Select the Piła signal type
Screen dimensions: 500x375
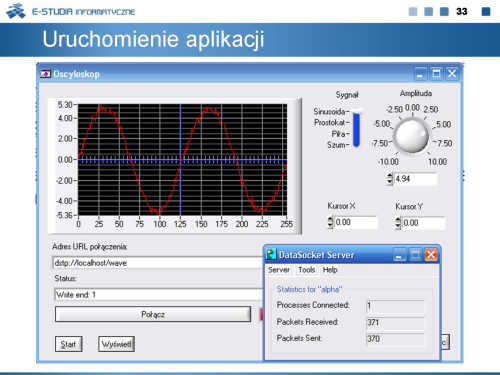coord(340,134)
